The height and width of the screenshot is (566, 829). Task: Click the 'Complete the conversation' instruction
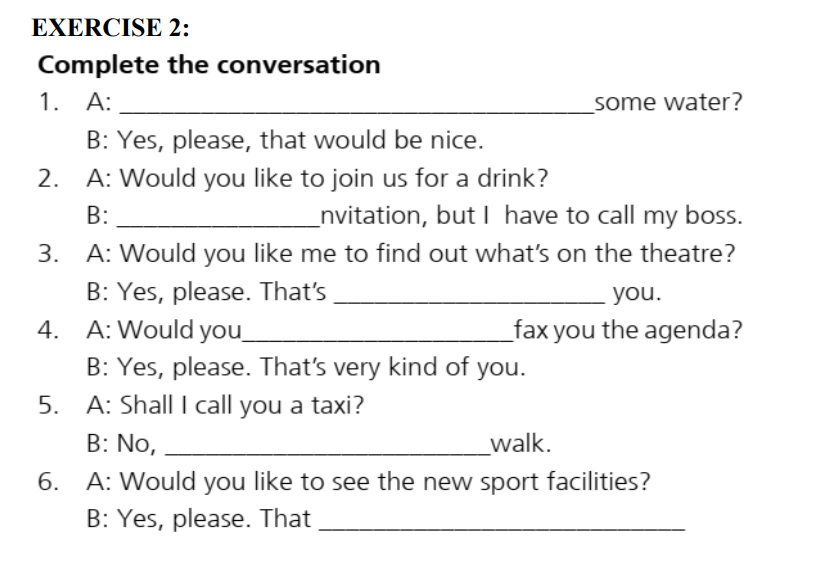[209, 65]
